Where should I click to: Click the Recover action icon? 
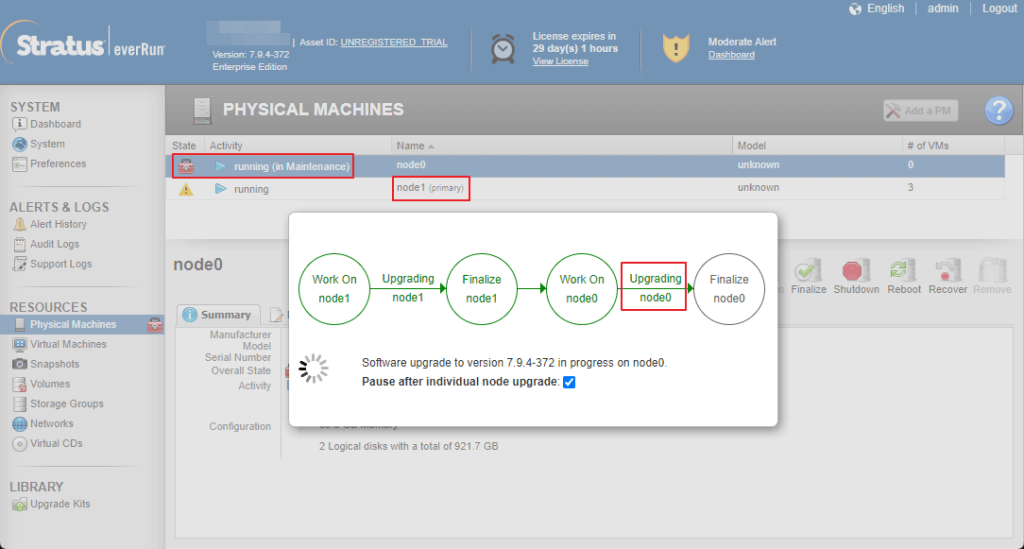pyautogui.click(x=946, y=270)
